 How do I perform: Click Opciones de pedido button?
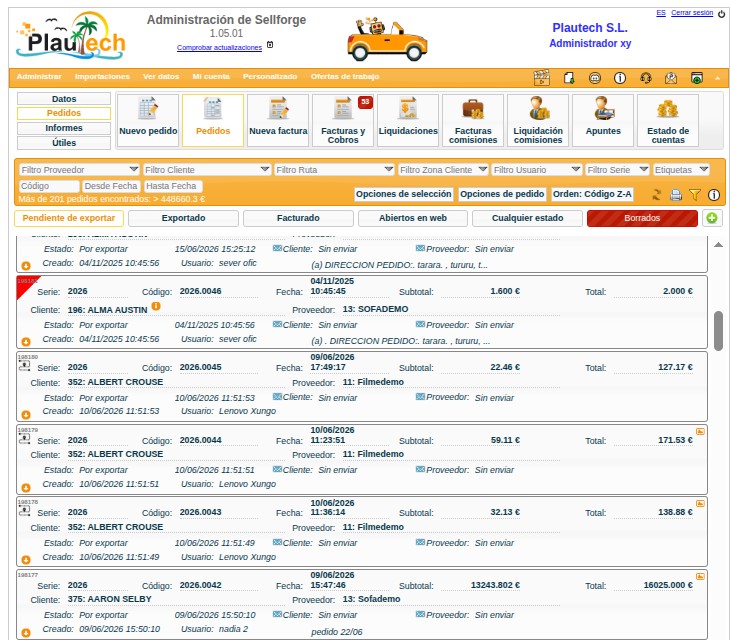tap(502, 194)
